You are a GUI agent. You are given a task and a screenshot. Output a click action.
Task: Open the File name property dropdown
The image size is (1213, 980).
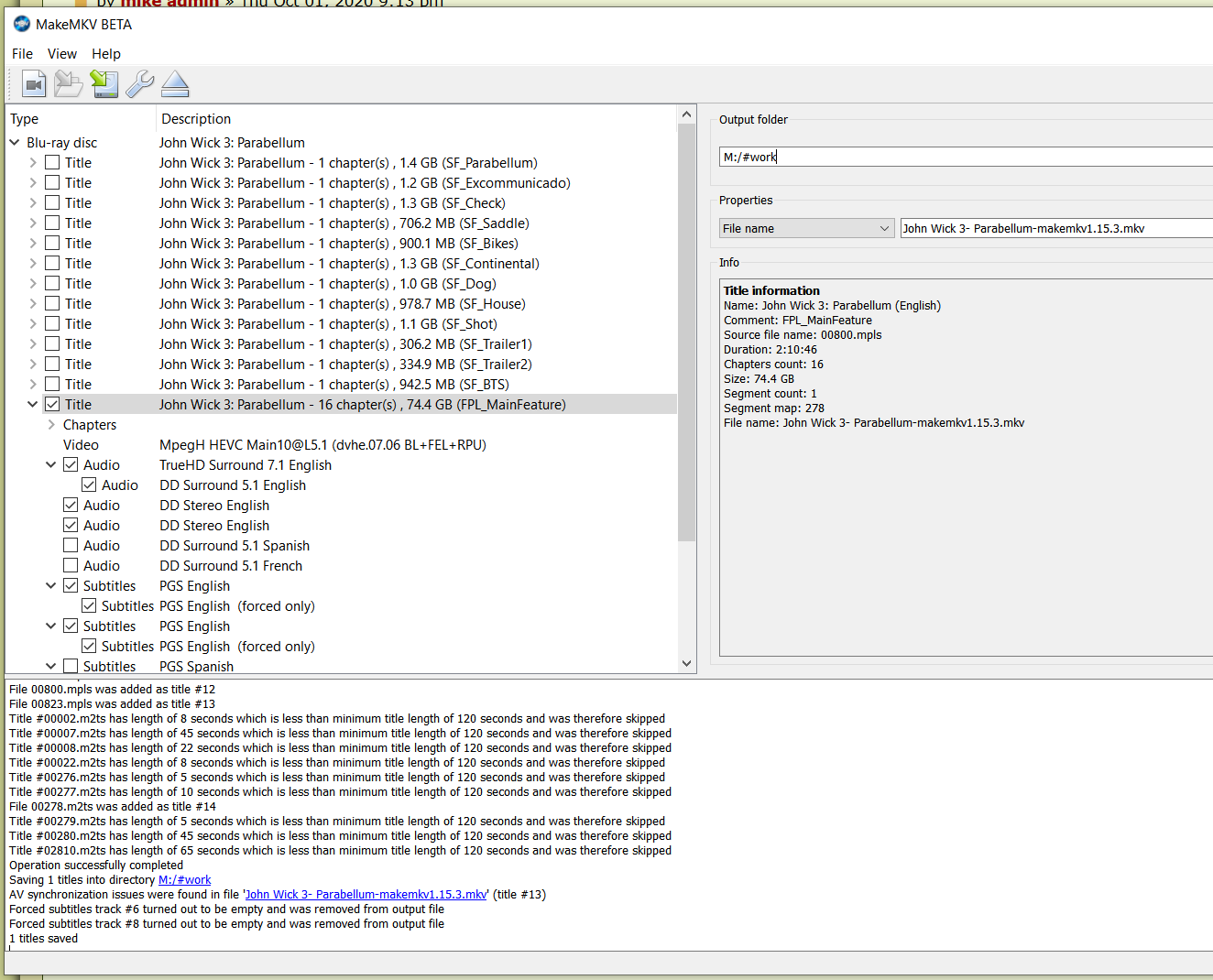click(x=806, y=228)
